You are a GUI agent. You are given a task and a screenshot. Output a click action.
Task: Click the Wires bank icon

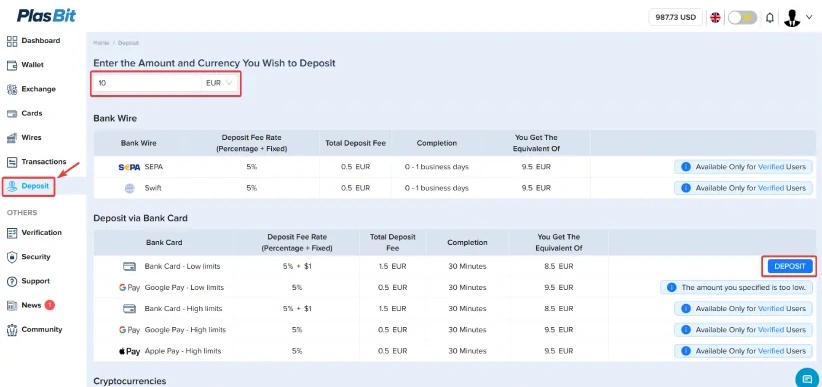pos(12,137)
